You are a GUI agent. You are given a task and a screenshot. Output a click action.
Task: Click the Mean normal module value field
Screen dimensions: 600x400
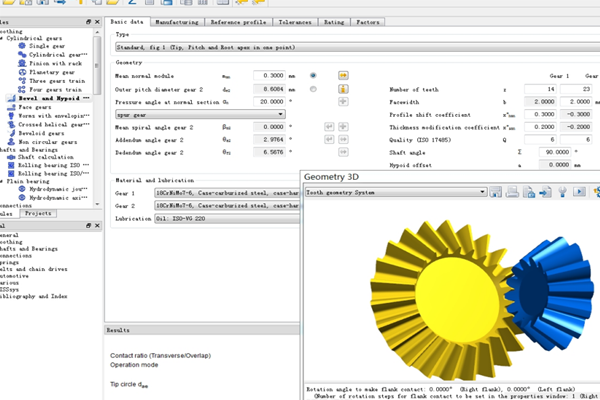click(269, 75)
